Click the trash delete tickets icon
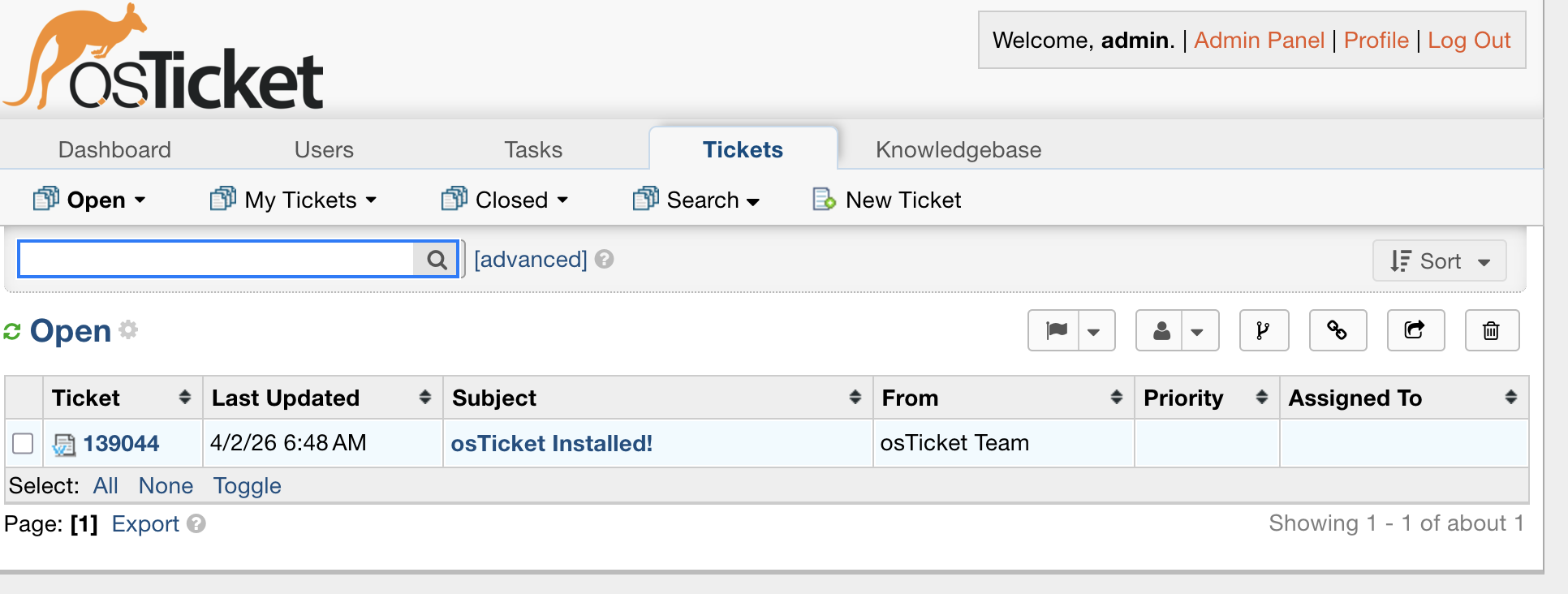Screen dimensions: 1568x594 1491,330
